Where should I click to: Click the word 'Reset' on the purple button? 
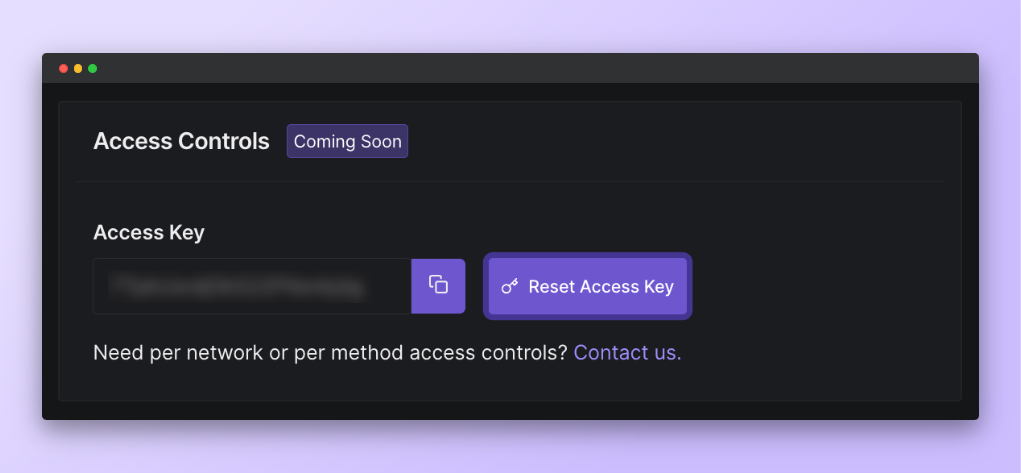[x=552, y=287]
